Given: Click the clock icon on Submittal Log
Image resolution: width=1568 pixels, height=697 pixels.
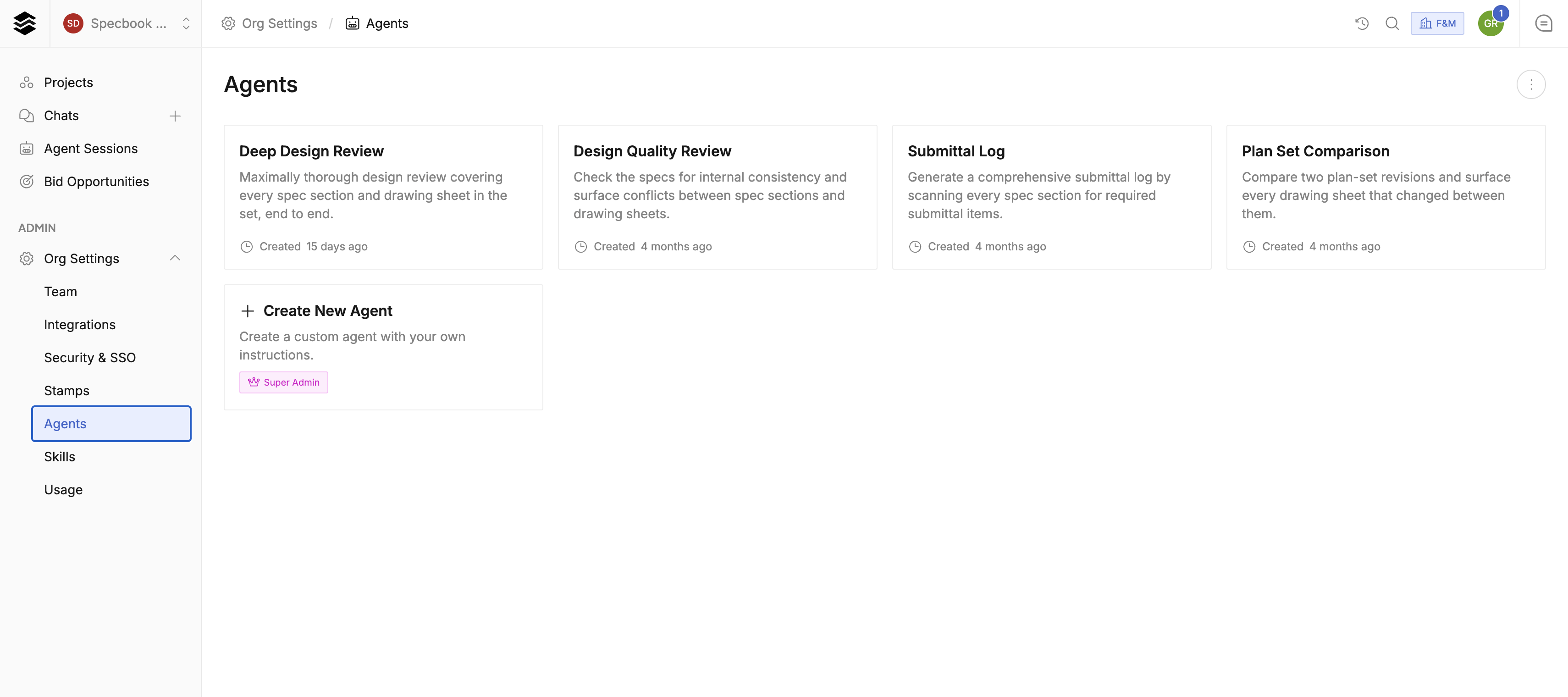Looking at the screenshot, I should (x=915, y=247).
